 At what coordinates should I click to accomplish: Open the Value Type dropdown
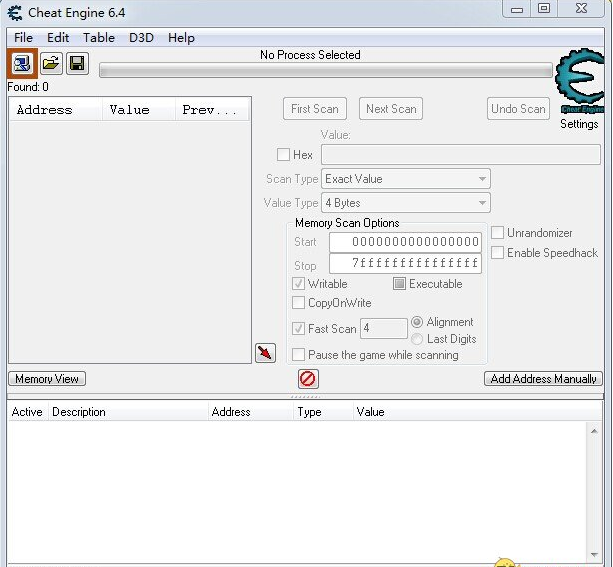[406, 203]
